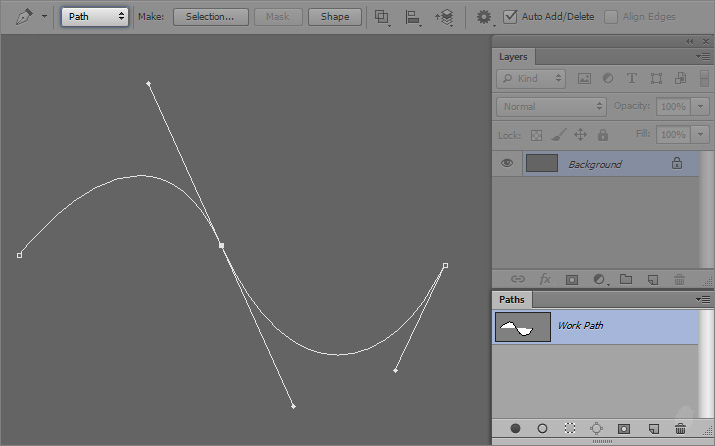
Task: Click the Make Selection button
Action: coord(210,17)
